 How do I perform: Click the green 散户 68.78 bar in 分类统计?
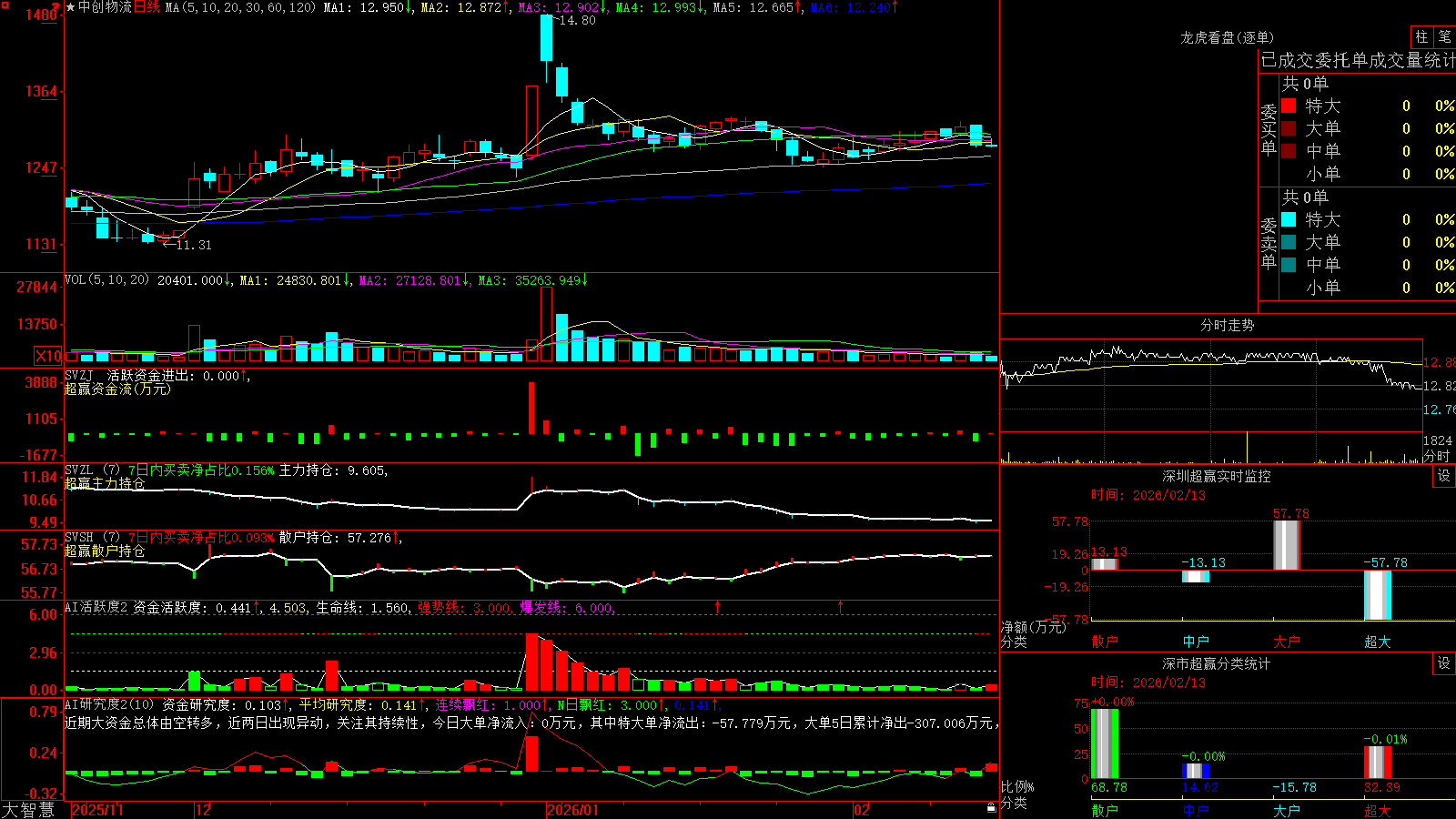click(x=1105, y=743)
